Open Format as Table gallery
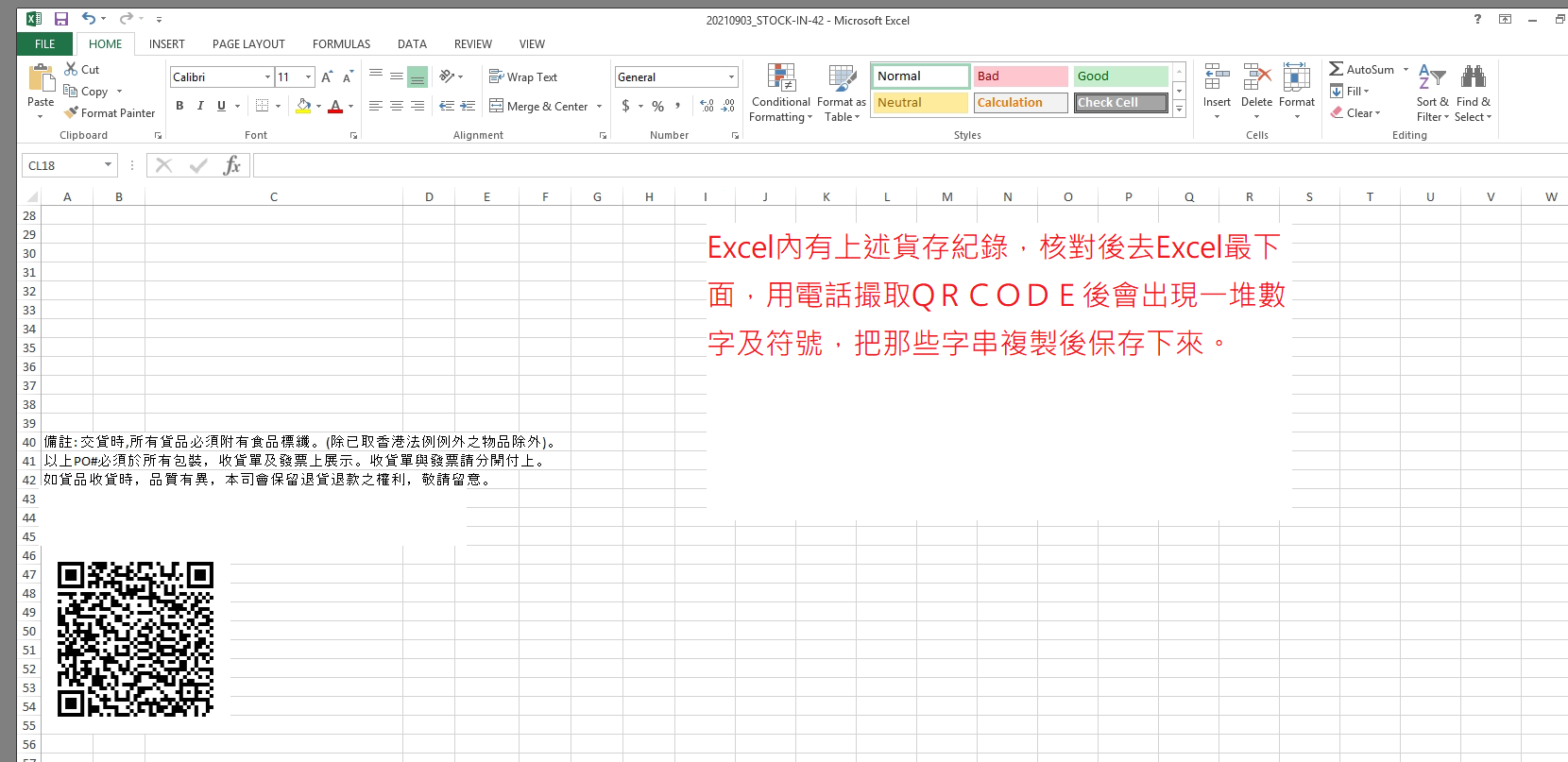Screen dimensions: 1568x762 click(x=842, y=93)
